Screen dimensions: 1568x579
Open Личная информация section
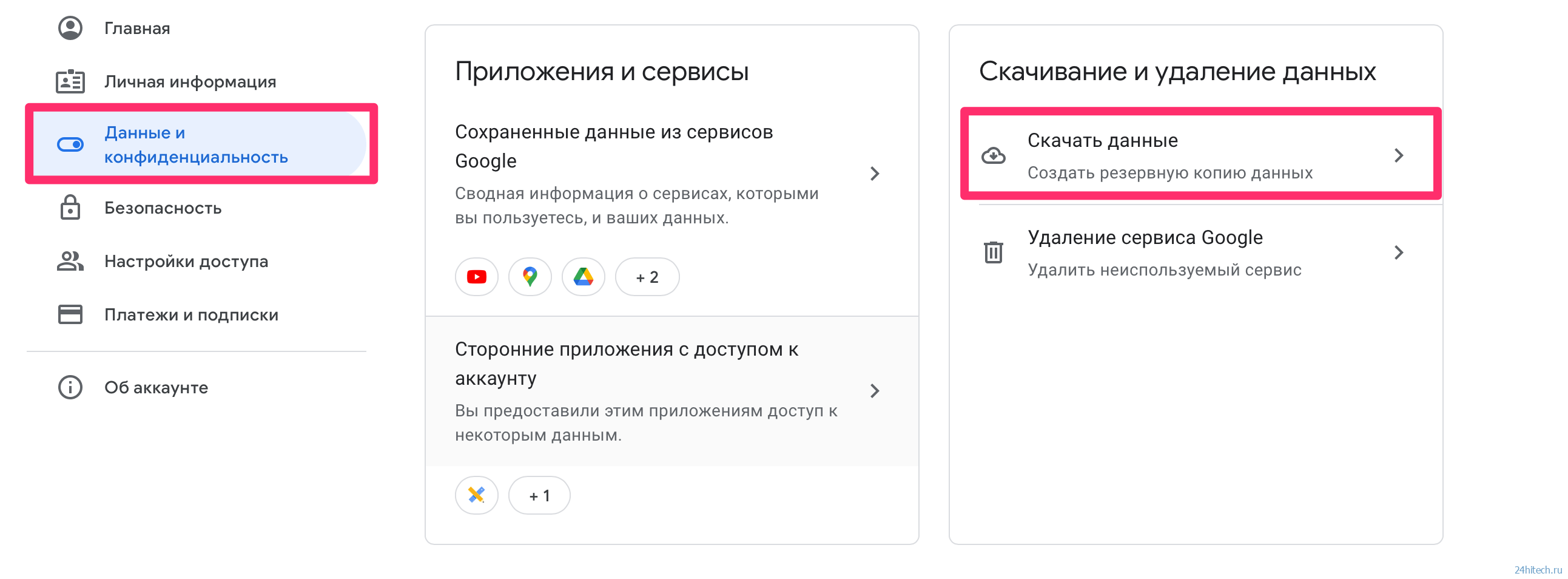[190, 81]
